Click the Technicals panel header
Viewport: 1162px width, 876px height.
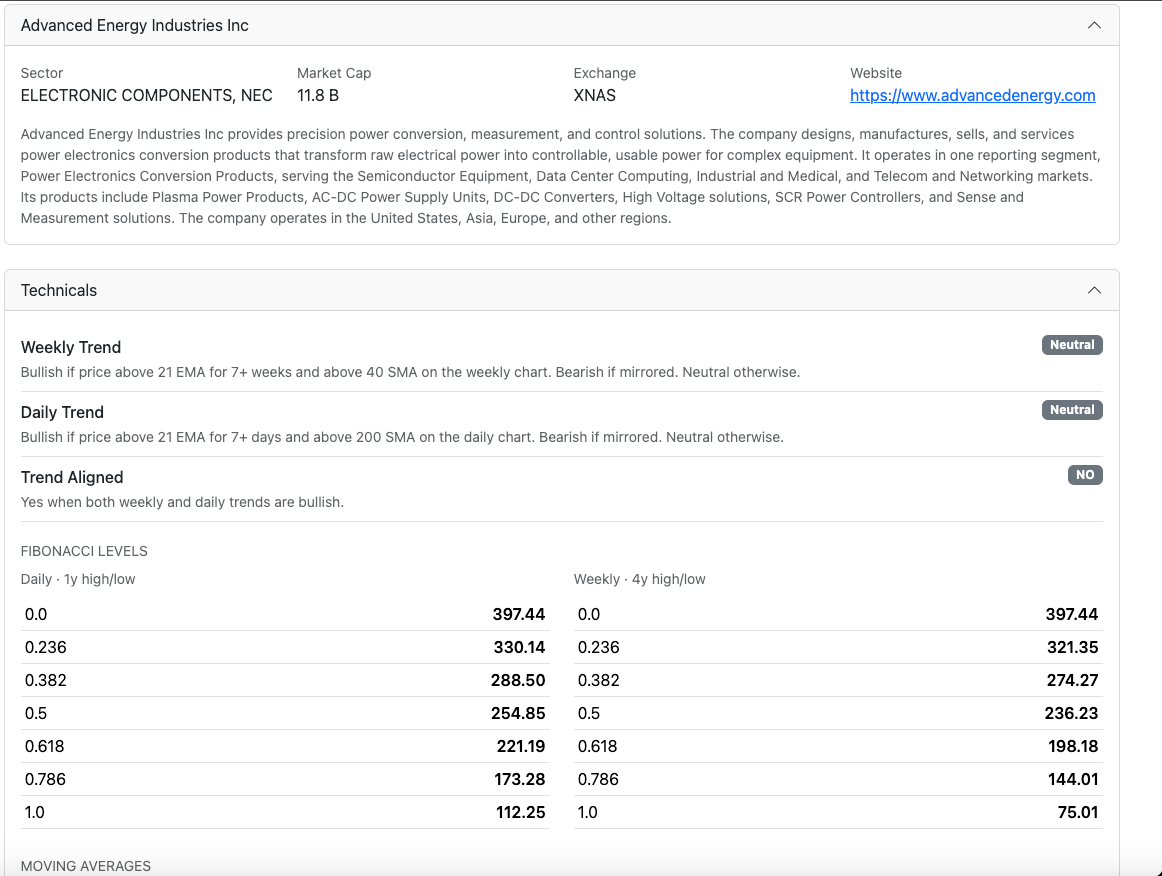562,291
